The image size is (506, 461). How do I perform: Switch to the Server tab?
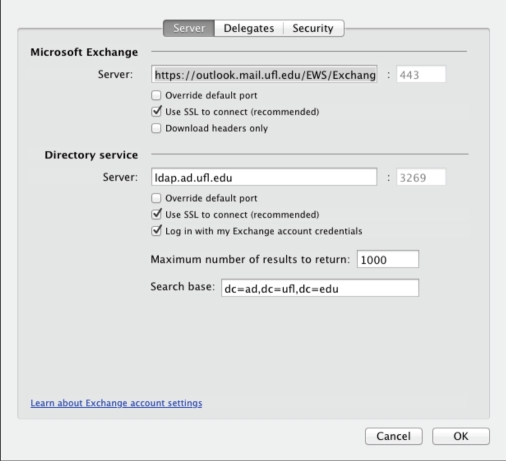[x=189, y=28]
